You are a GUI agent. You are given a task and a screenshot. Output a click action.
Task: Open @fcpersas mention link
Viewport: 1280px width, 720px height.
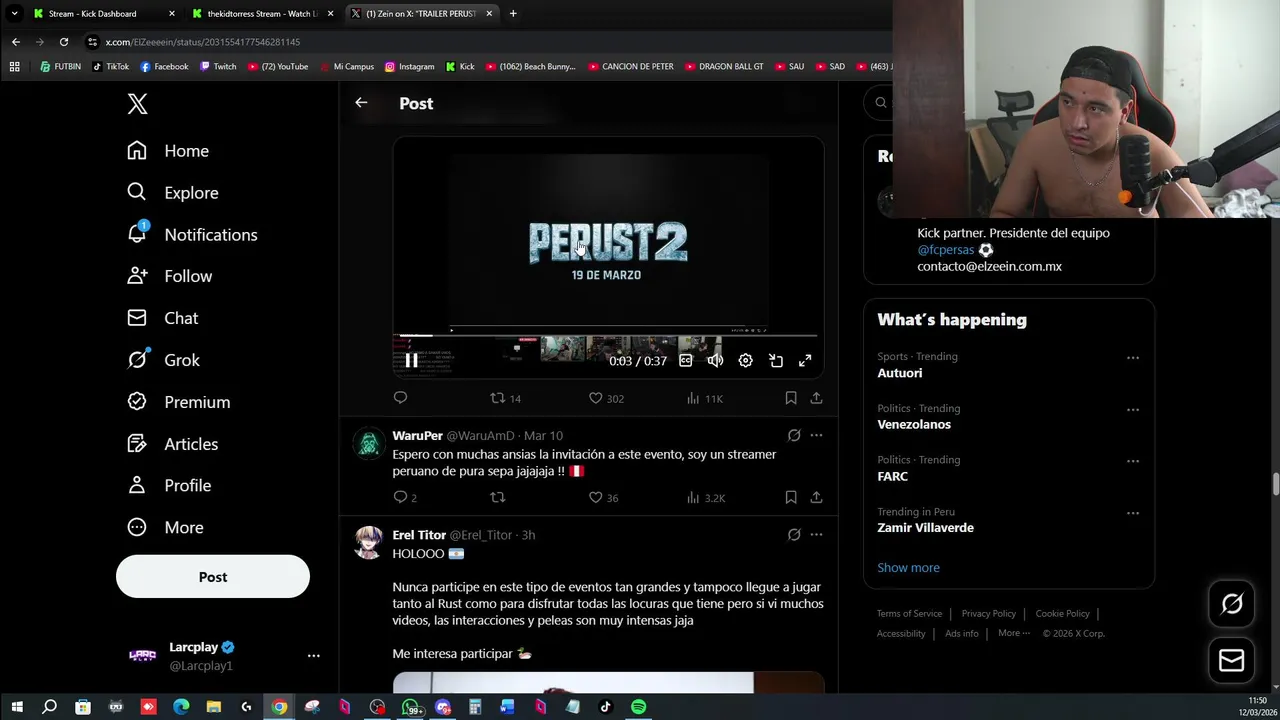945,250
